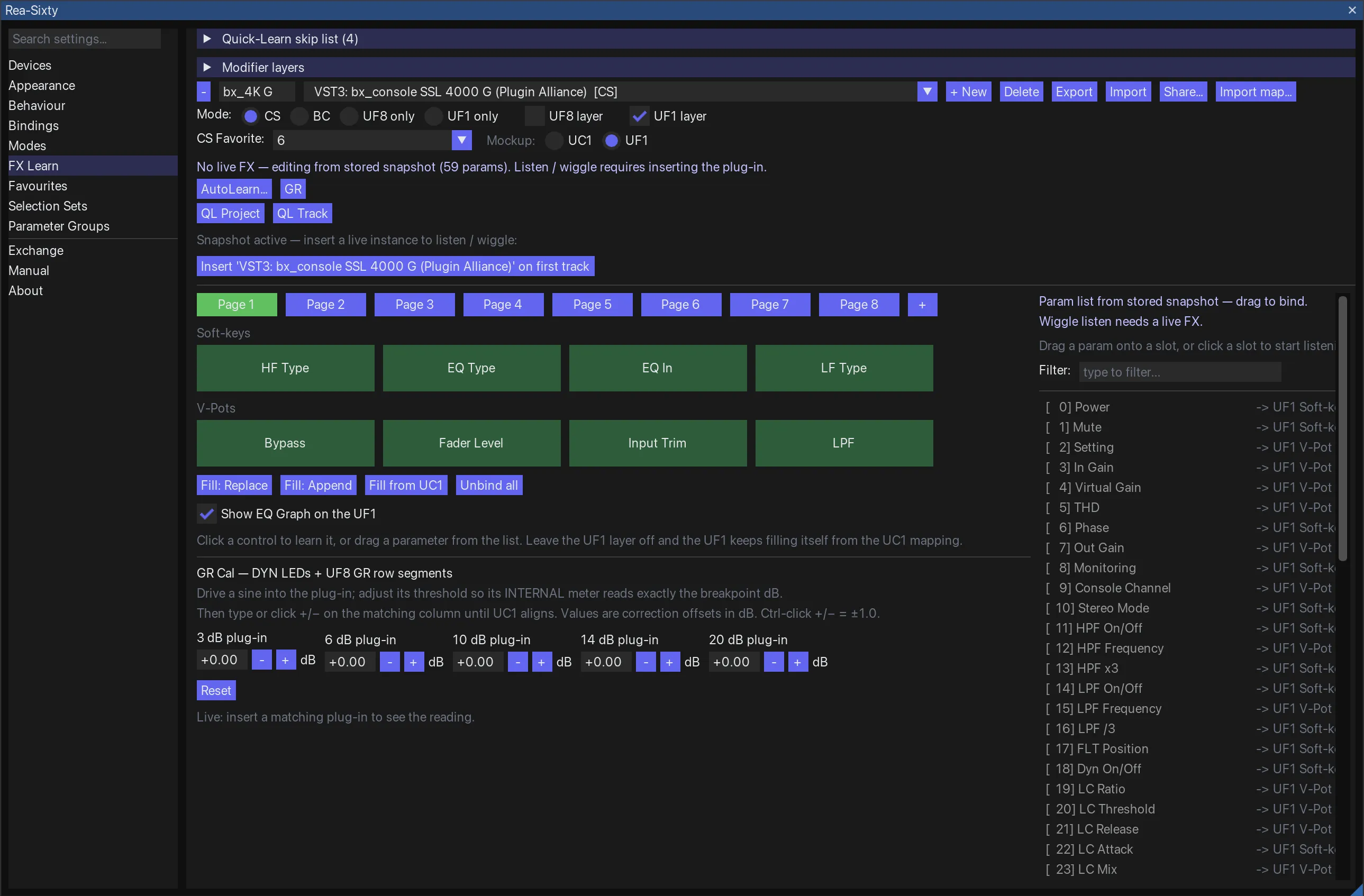Open AutoLearn... dialog
Screen dimensions: 1364x896
click(234, 188)
